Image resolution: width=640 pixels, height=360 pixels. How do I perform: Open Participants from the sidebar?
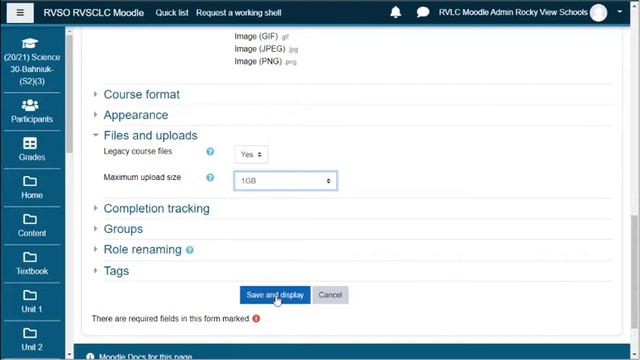click(x=32, y=111)
